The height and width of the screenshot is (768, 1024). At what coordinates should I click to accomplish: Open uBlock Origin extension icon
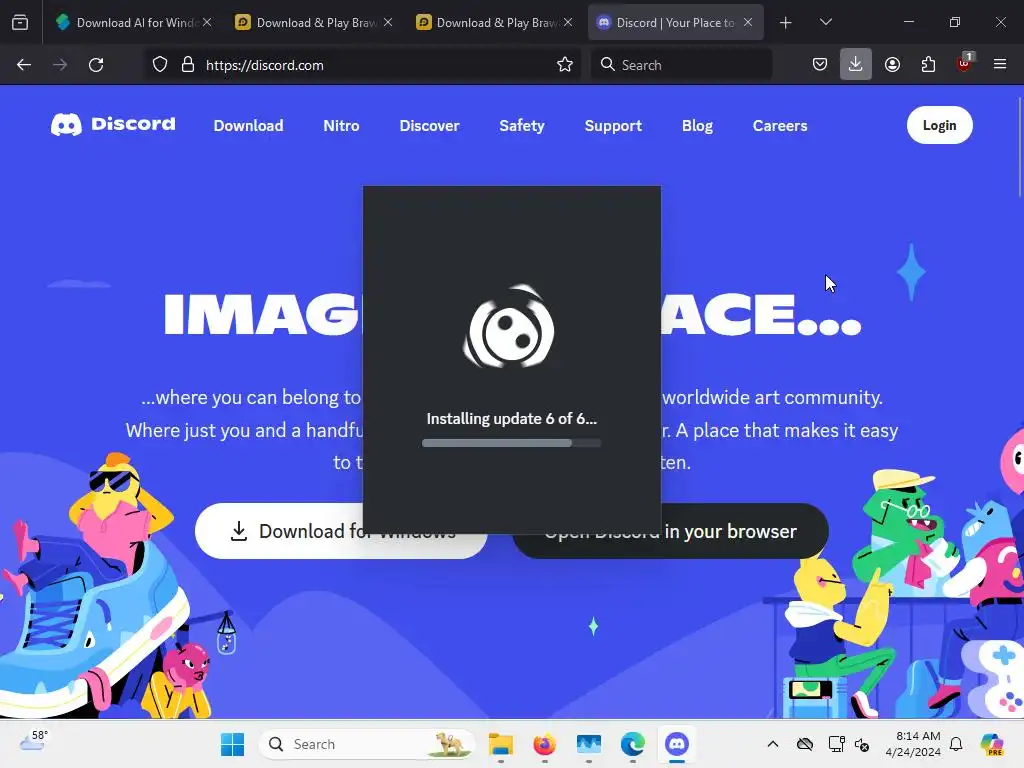pyautogui.click(x=965, y=63)
